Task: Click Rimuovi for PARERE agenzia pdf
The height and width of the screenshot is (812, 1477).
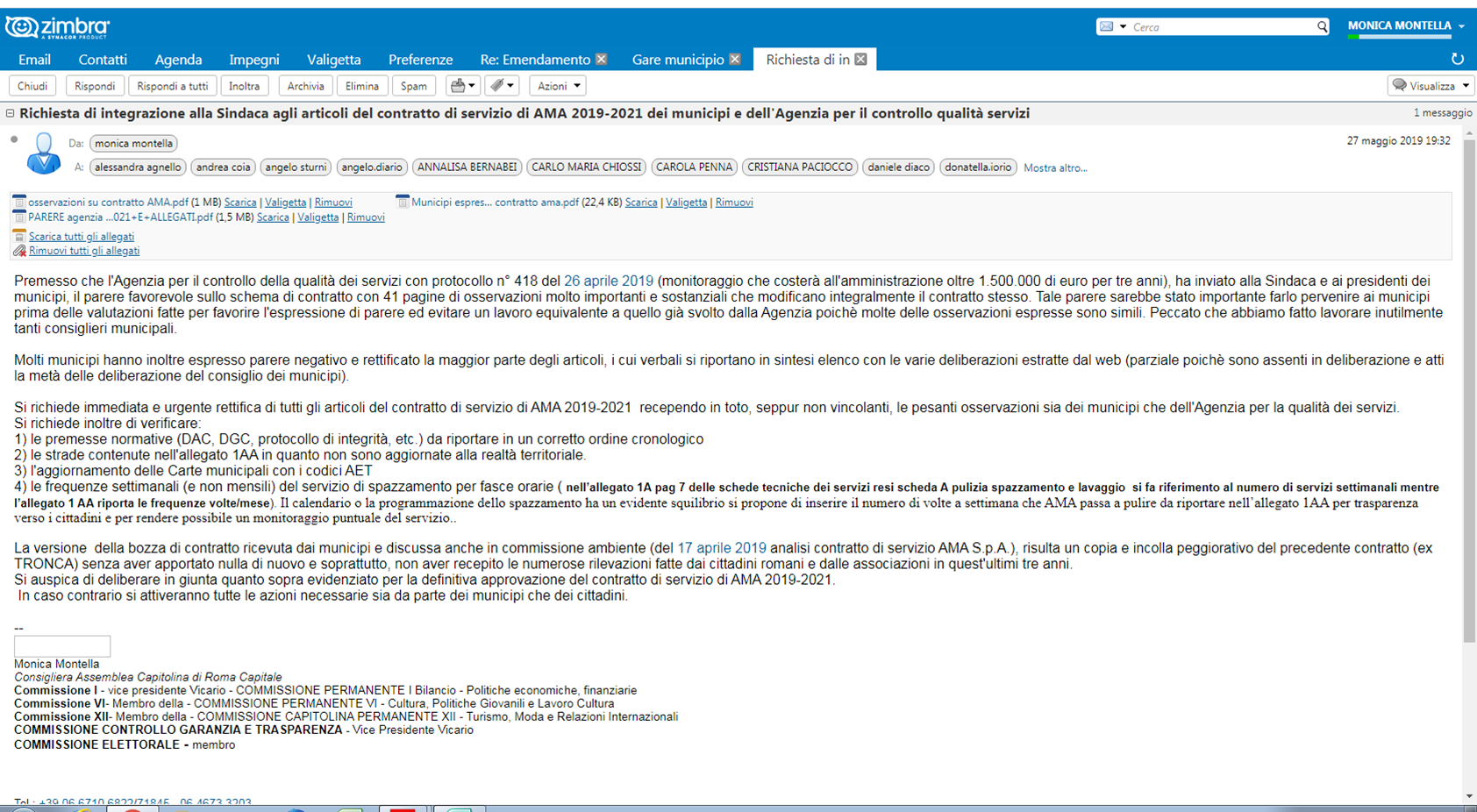Action: pyautogui.click(x=366, y=217)
